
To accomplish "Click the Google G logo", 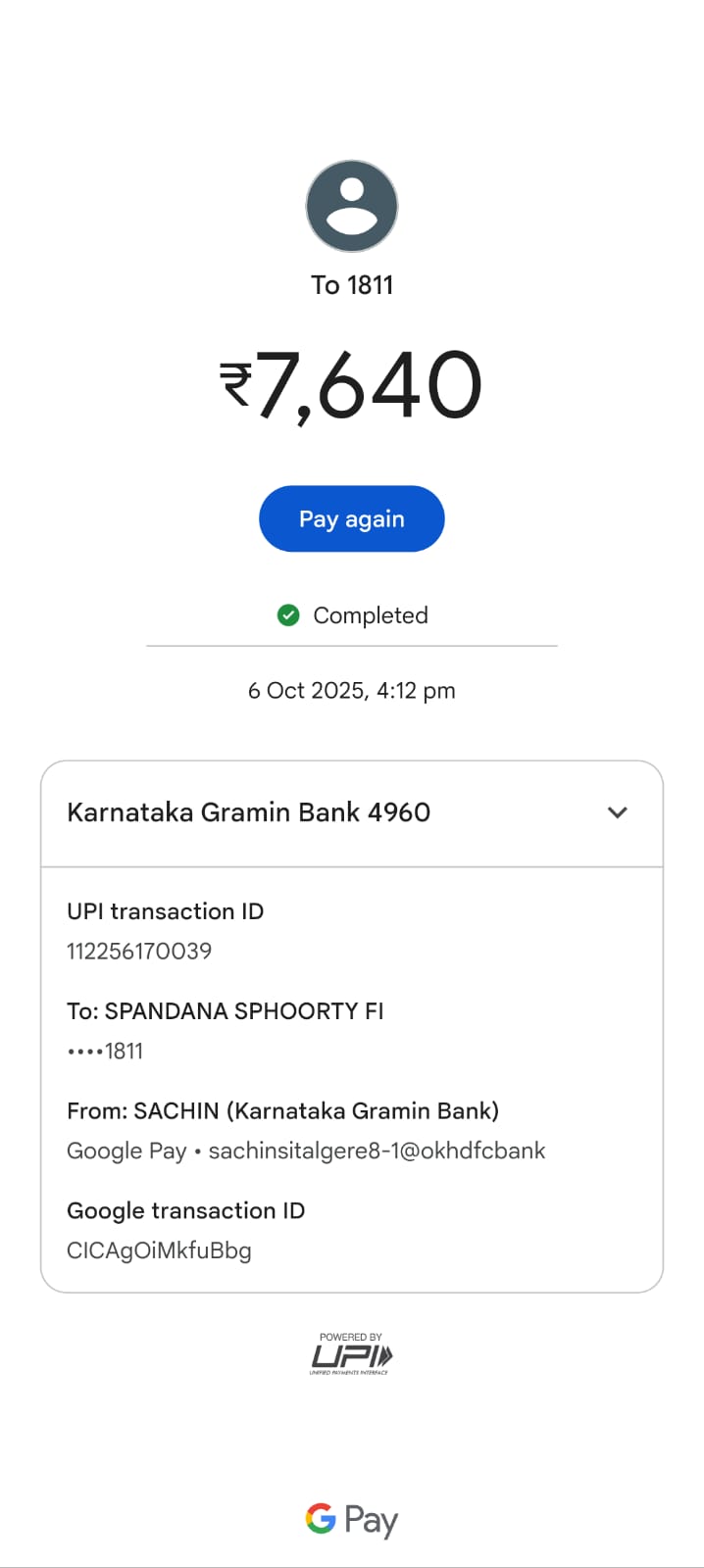I will click(321, 1519).
